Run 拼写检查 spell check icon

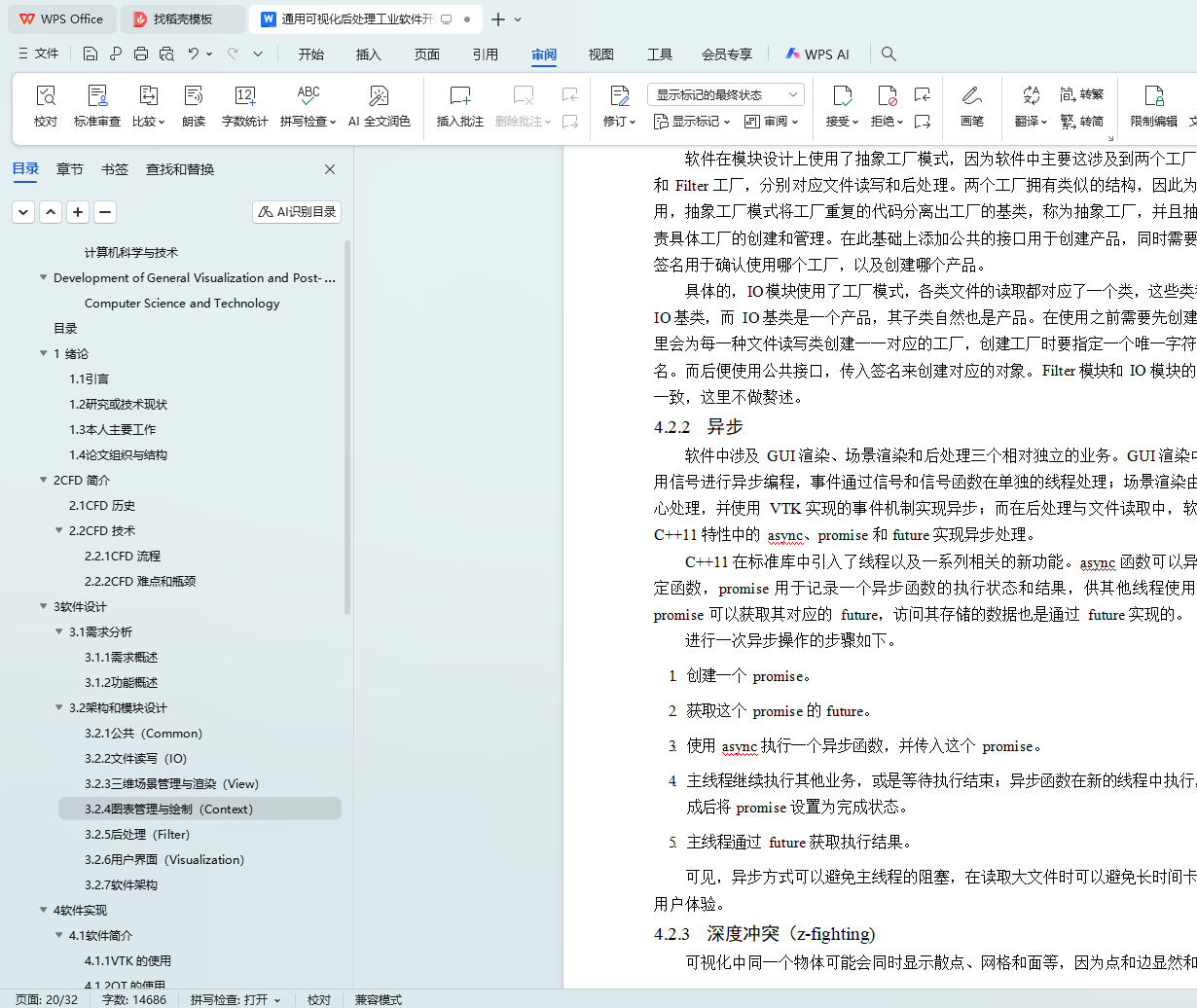tap(308, 95)
